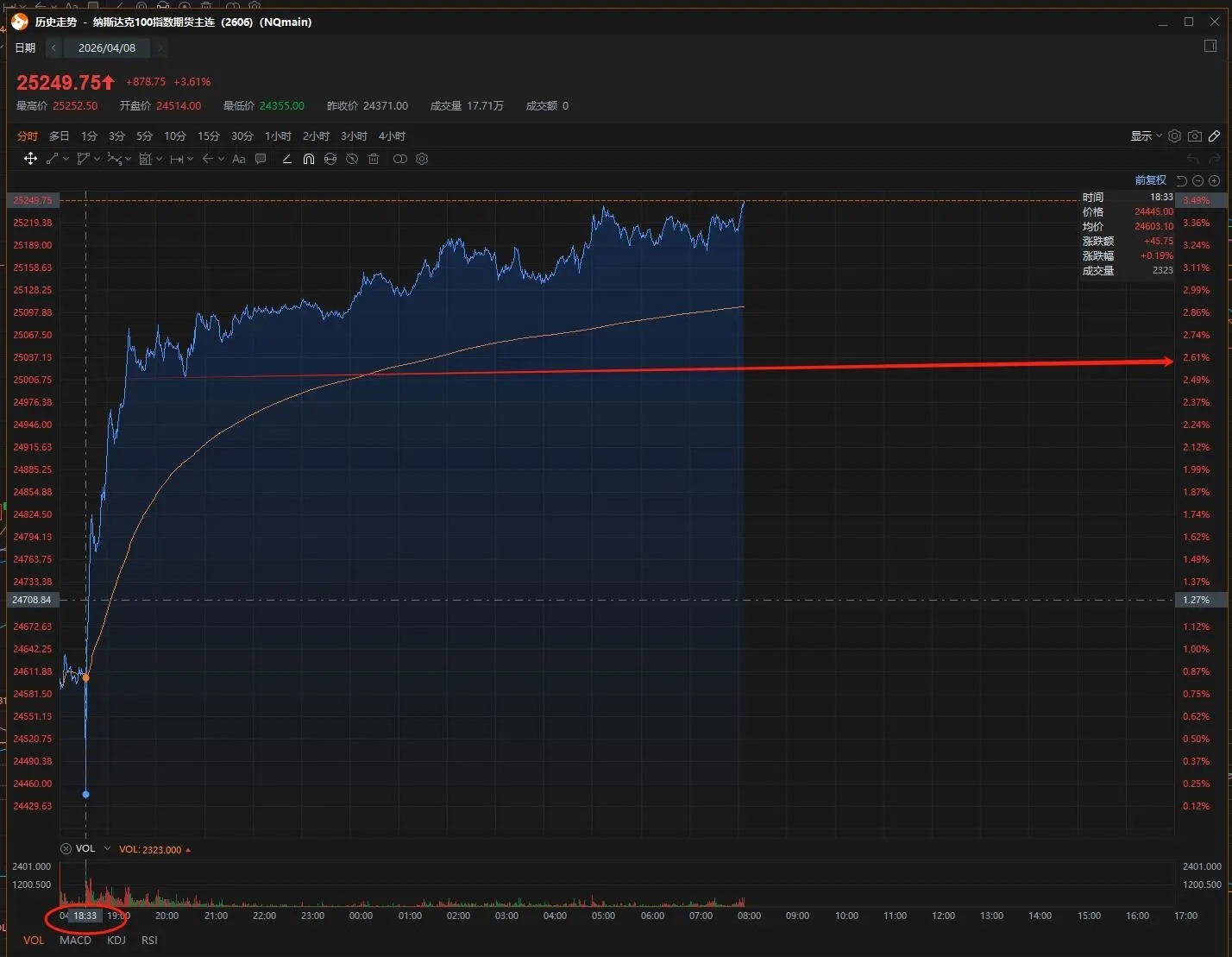Open chart settings gear beside 显示
This screenshot has width=1232, height=957.
(1174, 136)
